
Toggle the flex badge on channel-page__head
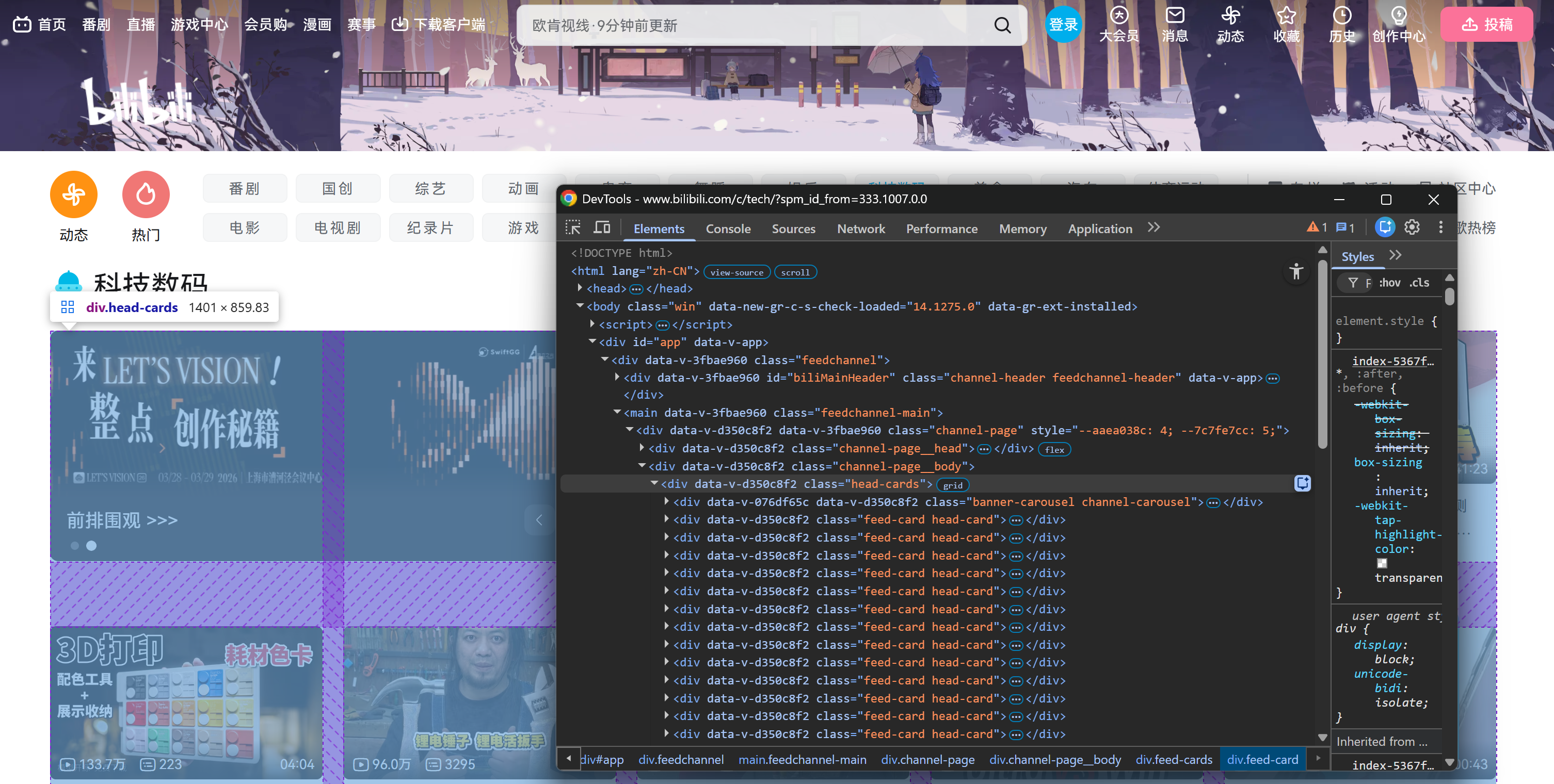[x=1053, y=449]
